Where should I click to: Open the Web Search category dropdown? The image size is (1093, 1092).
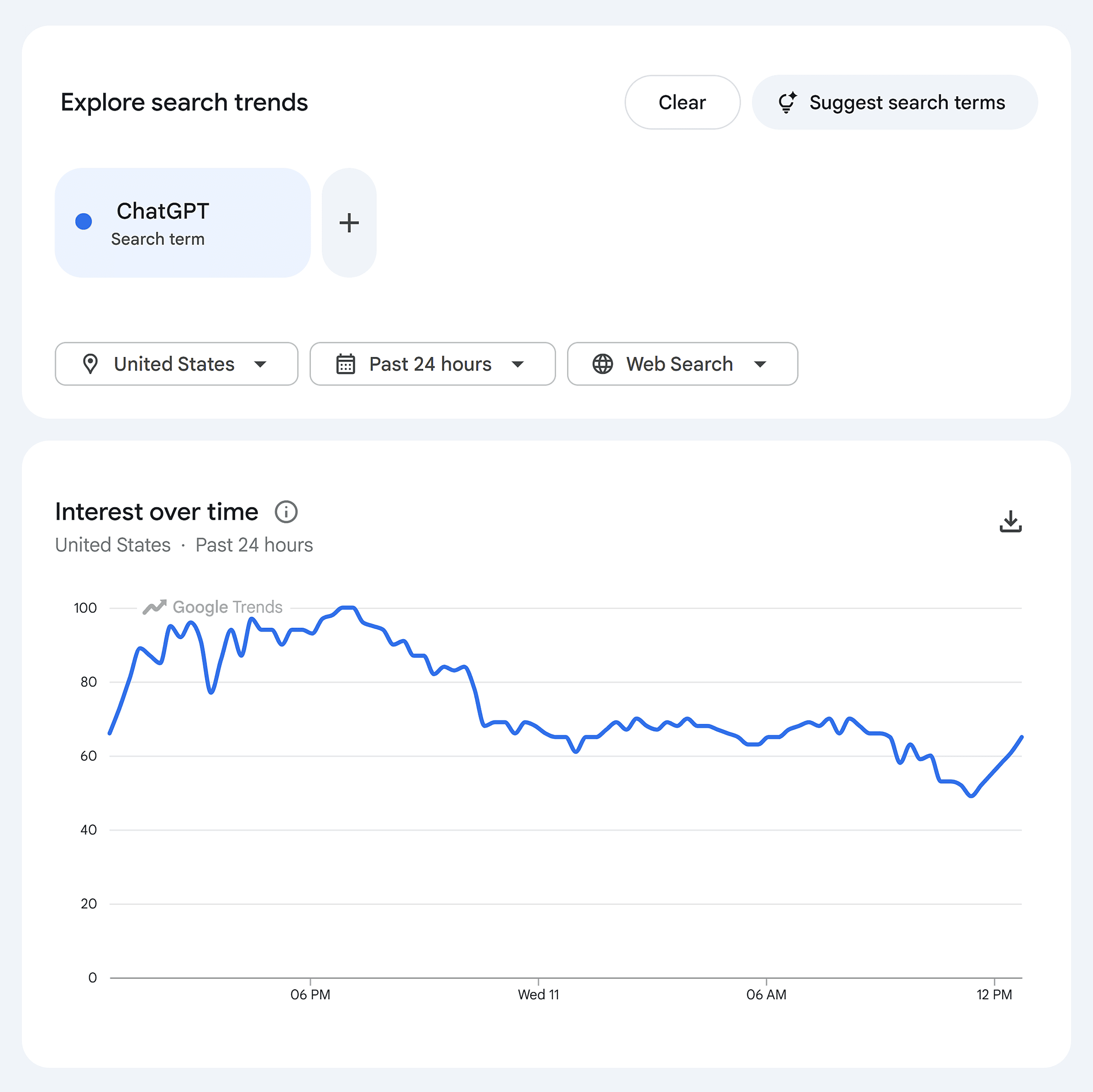tap(682, 365)
